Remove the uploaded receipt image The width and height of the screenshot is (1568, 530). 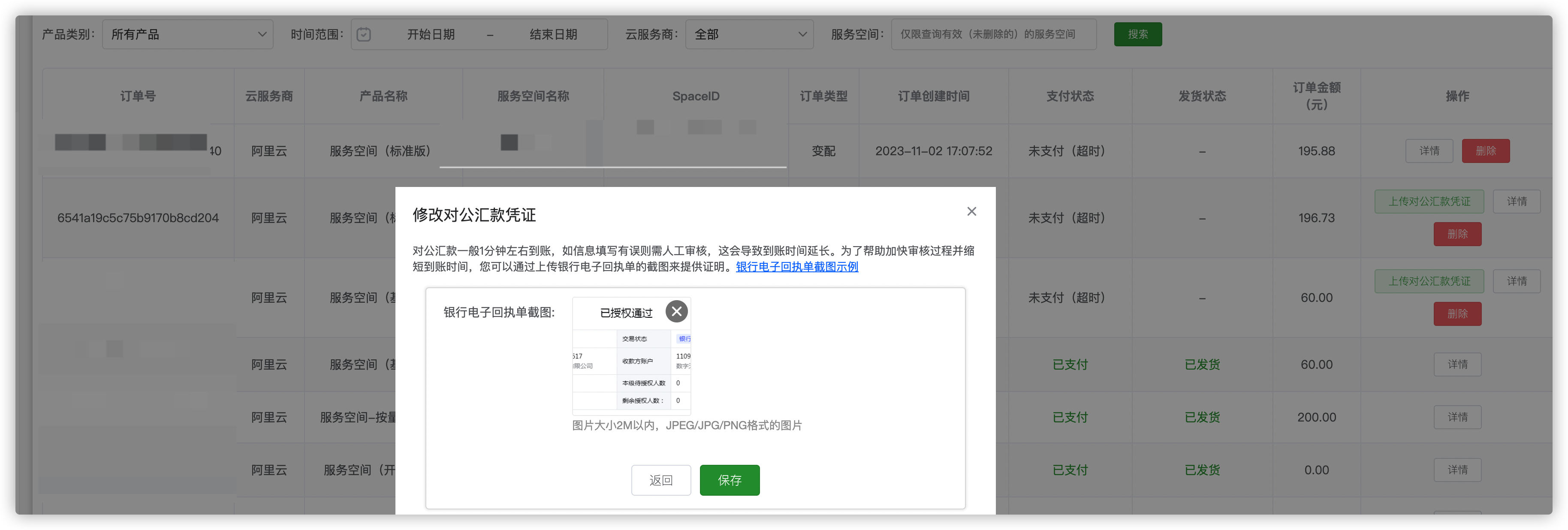pyautogui.click(x=676, y=311)
